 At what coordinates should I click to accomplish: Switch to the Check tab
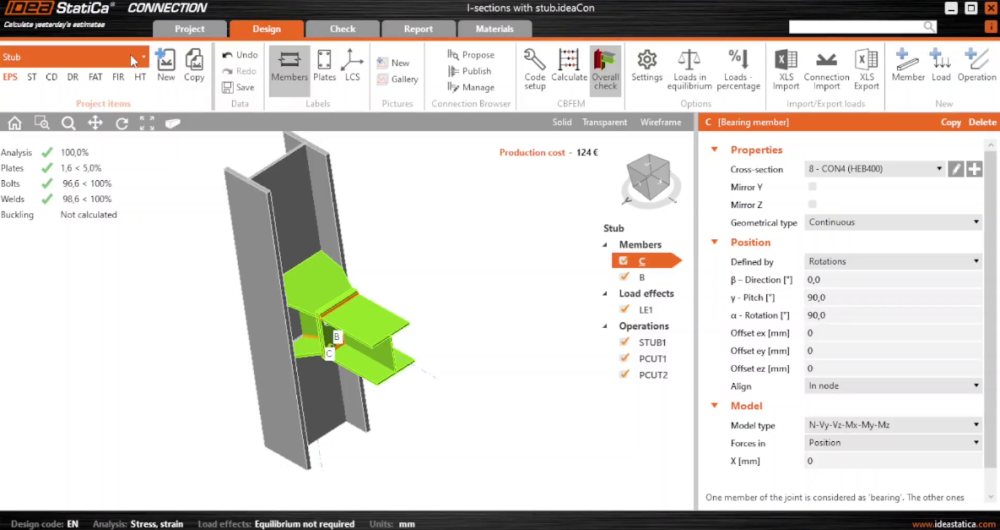click(x=342, y=29)
